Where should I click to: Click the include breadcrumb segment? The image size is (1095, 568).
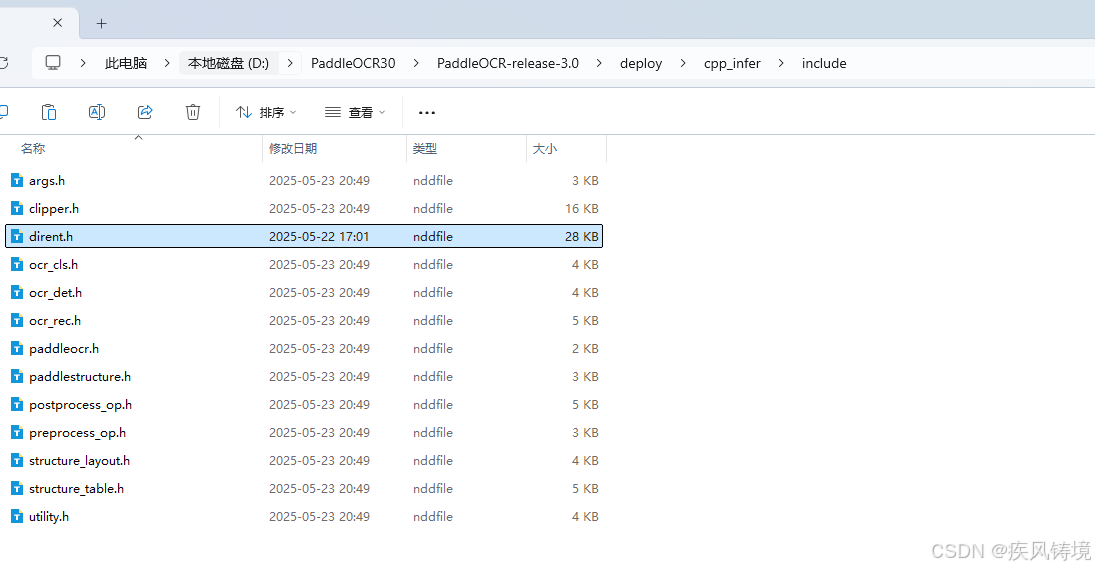[824, 64]
